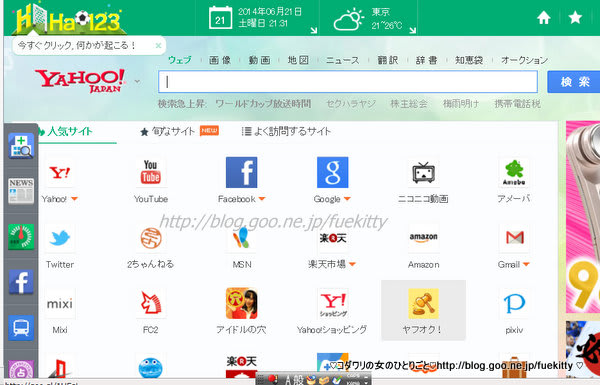Viewport: 600px width, 385px height.
Task: Open the ヤフオク! auction icon
Action: pyautogui.click(x=423, y=303)
